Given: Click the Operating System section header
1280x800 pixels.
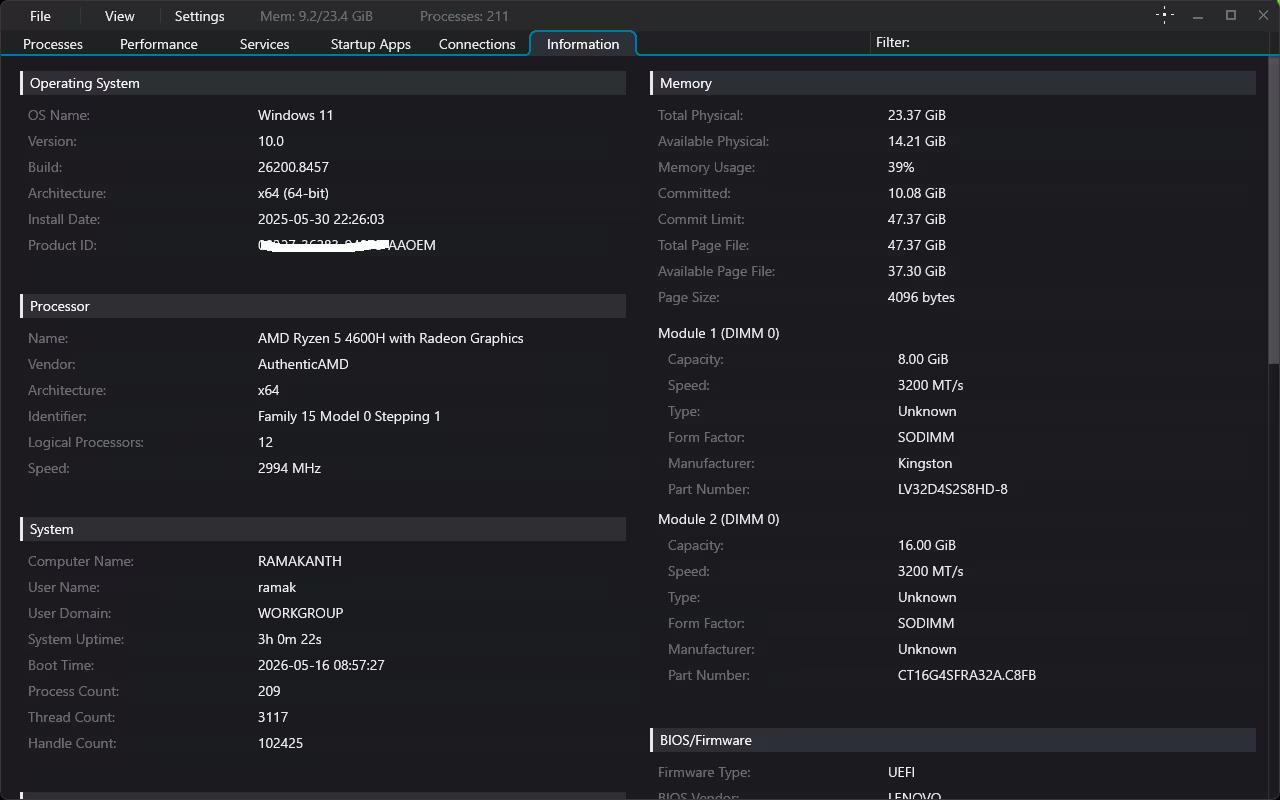Looking at the screenshot, I should click(323, 83).
